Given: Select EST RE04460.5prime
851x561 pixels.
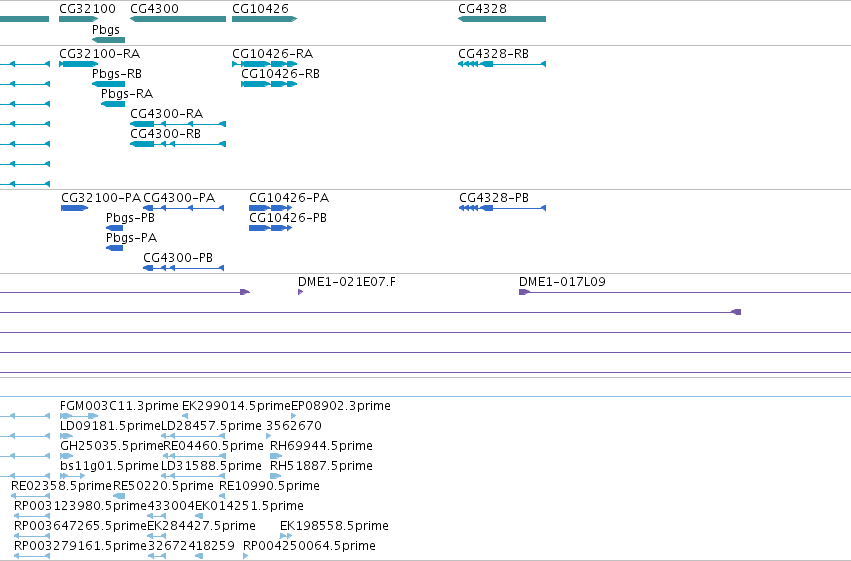Looking at the screenshot, I should (x=213, y=447).
